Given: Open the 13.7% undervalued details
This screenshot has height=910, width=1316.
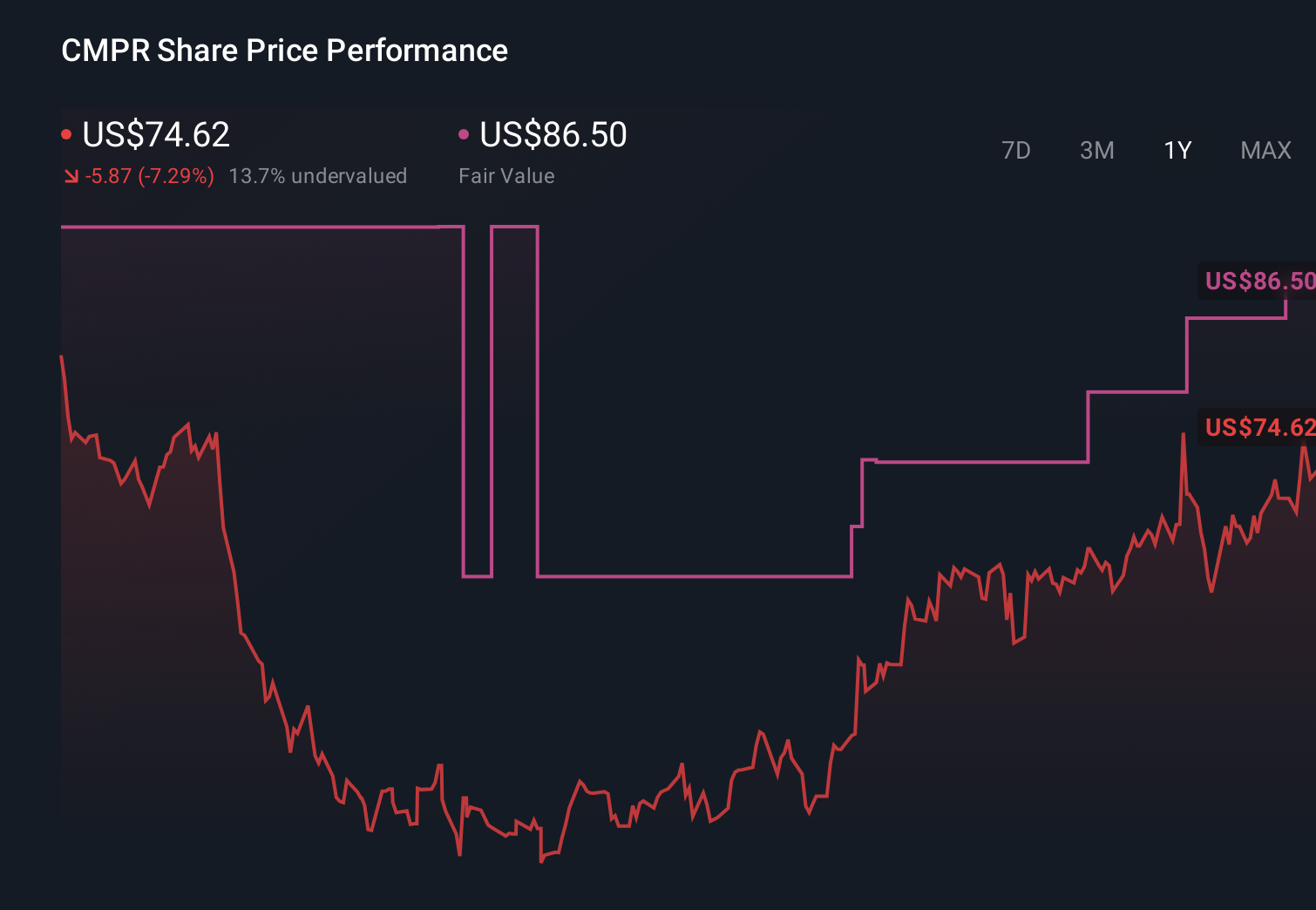Looking at the screenshot, I should click(318, 176).
